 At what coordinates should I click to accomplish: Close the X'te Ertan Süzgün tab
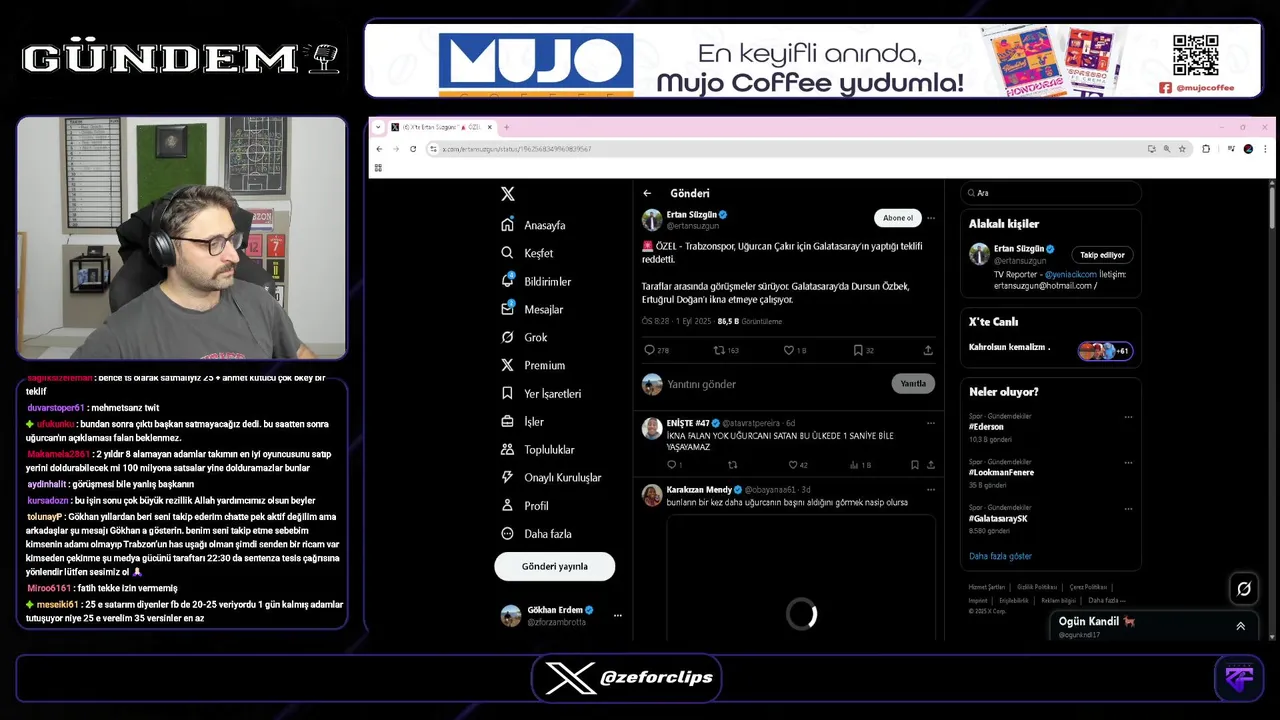tap(488, 127)
